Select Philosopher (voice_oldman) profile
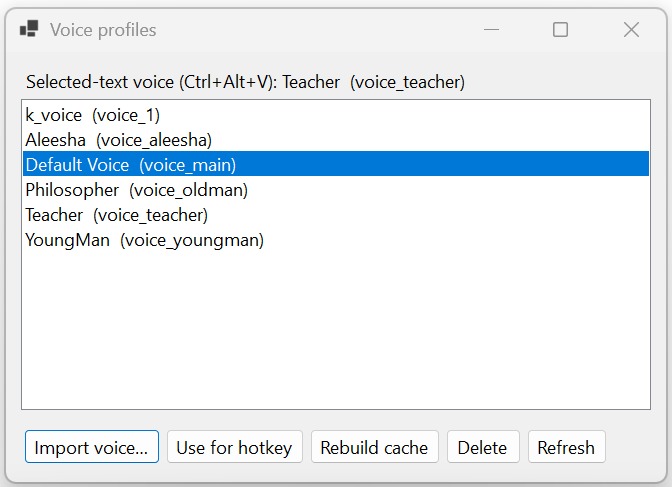672x487 pixels. tap(336, 190)
